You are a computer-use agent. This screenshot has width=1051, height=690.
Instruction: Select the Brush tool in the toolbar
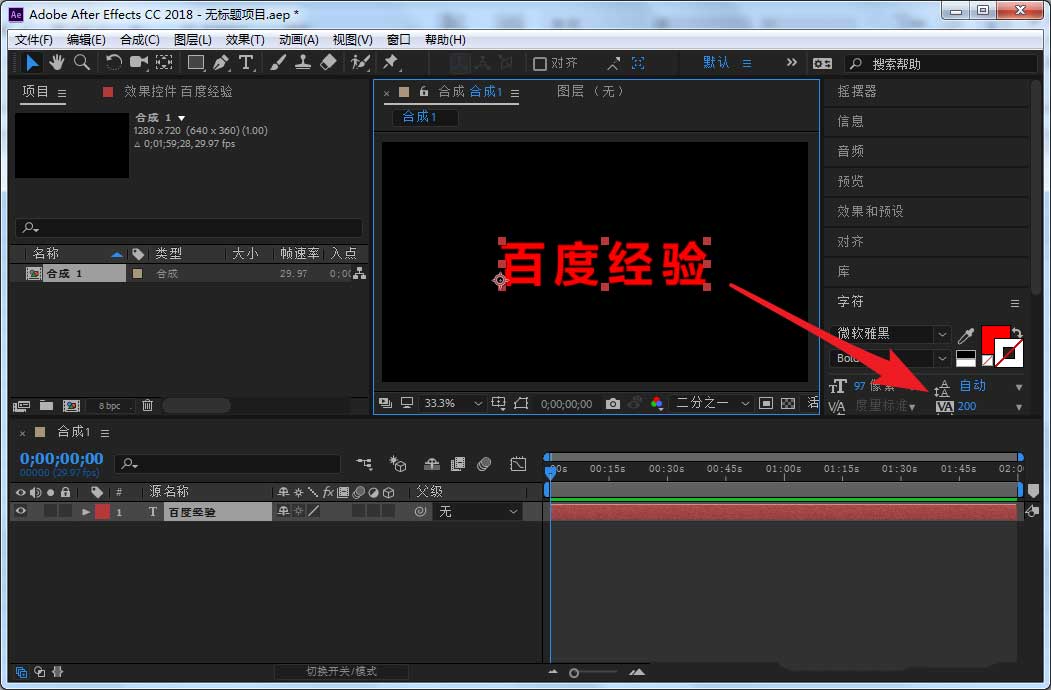(x=277, y=62)
